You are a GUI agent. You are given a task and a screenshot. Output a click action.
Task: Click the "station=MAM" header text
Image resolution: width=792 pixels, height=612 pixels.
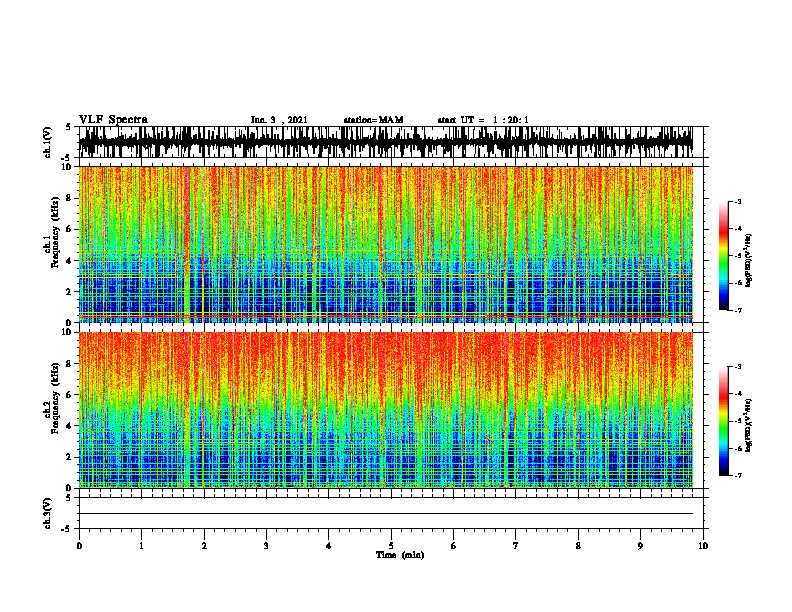tap(373, 120)
